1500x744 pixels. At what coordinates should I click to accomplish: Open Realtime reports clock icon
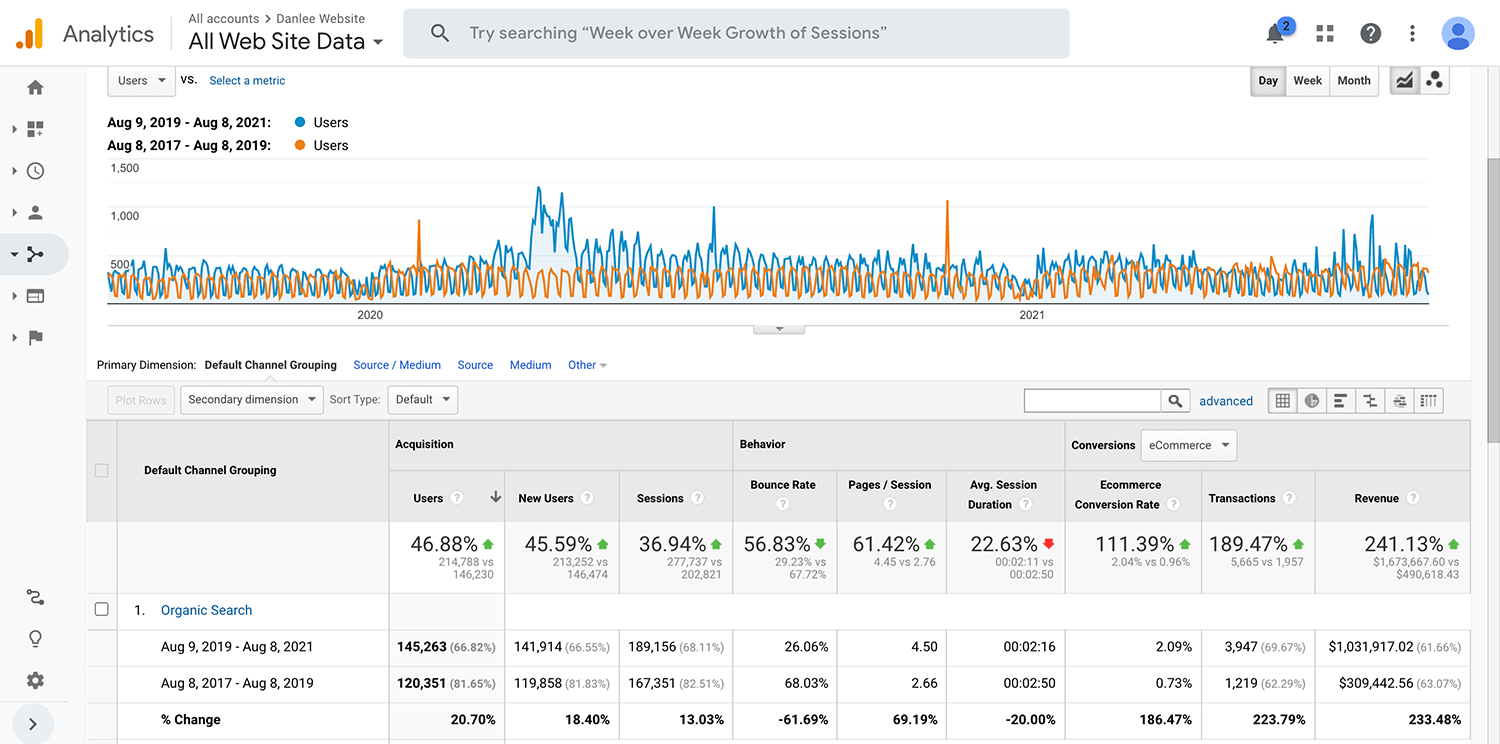pyautogui.click(x=35, y=171)
